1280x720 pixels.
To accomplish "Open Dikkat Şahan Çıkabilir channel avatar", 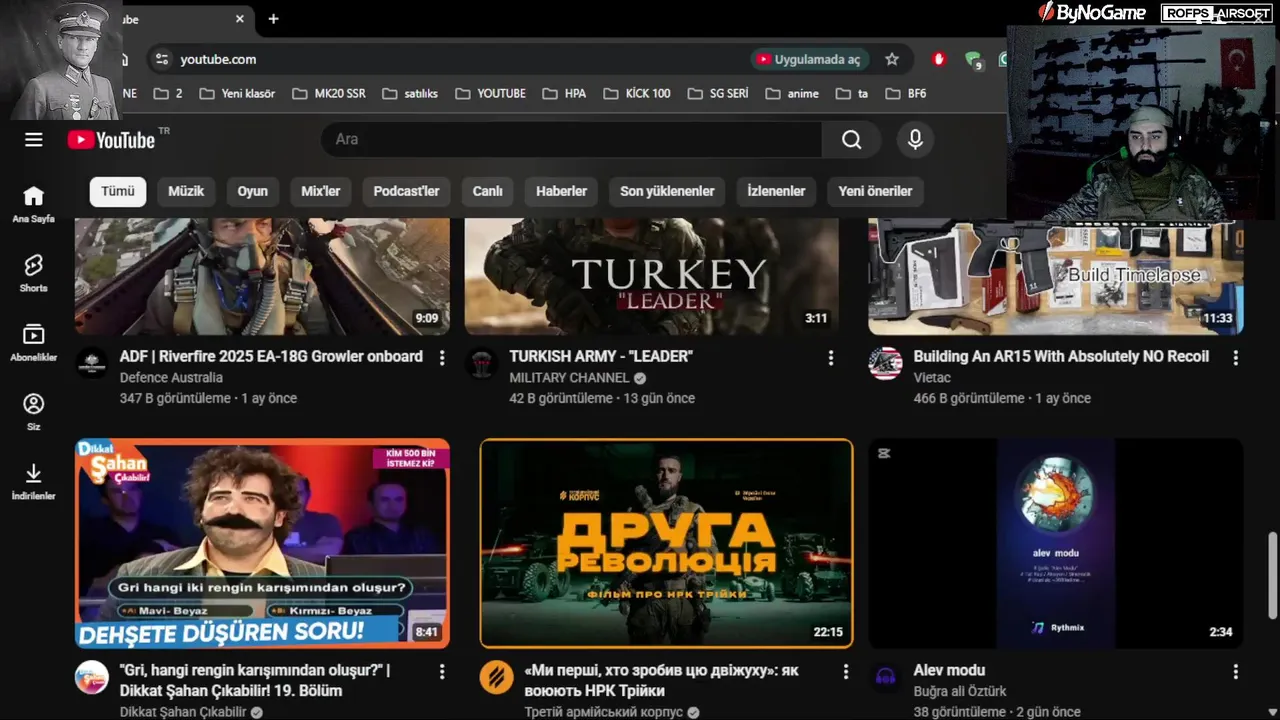I will pos(92,678).
